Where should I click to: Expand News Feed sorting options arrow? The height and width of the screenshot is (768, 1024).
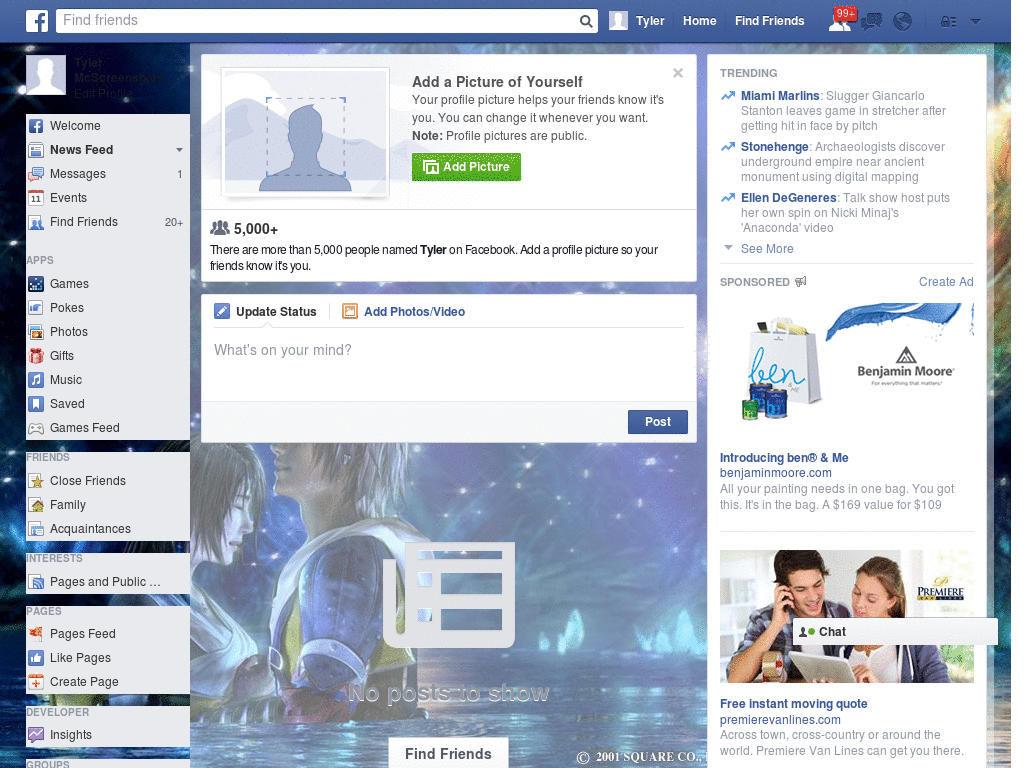click(179, 150)
